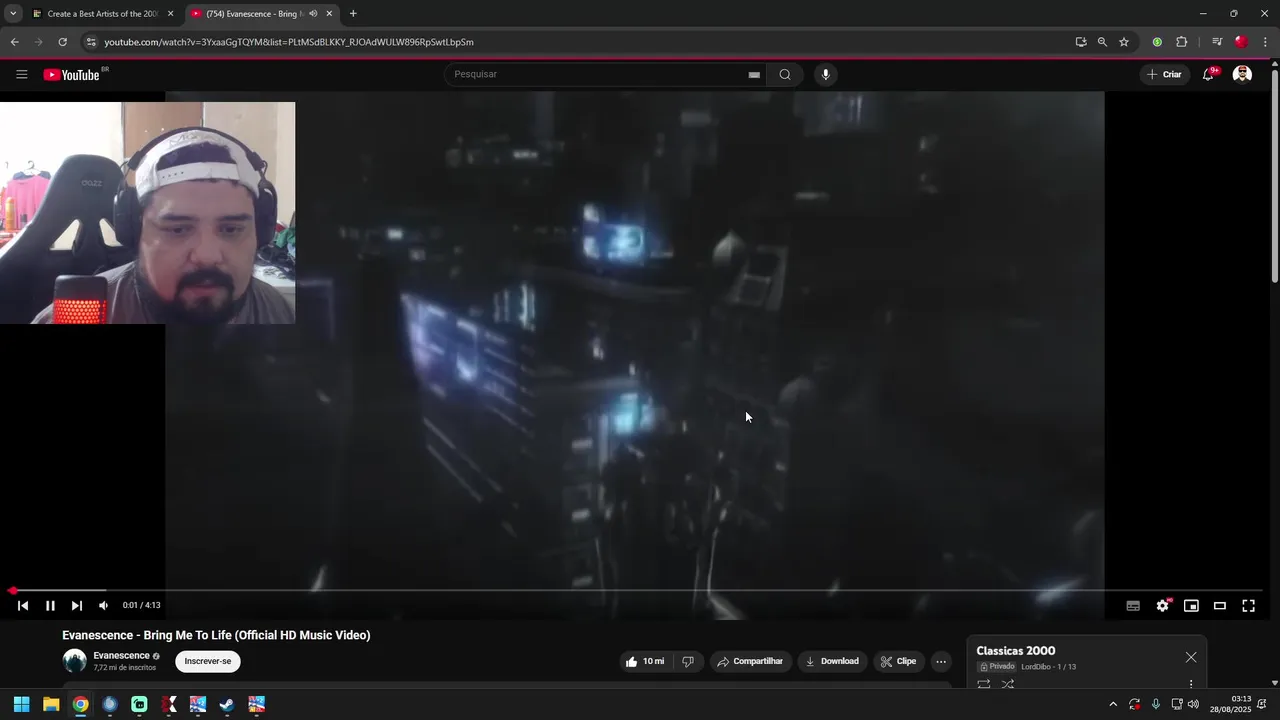The image size is (1280, 720).
Task: Open the green dollar extension
Action: point(1157,42)
